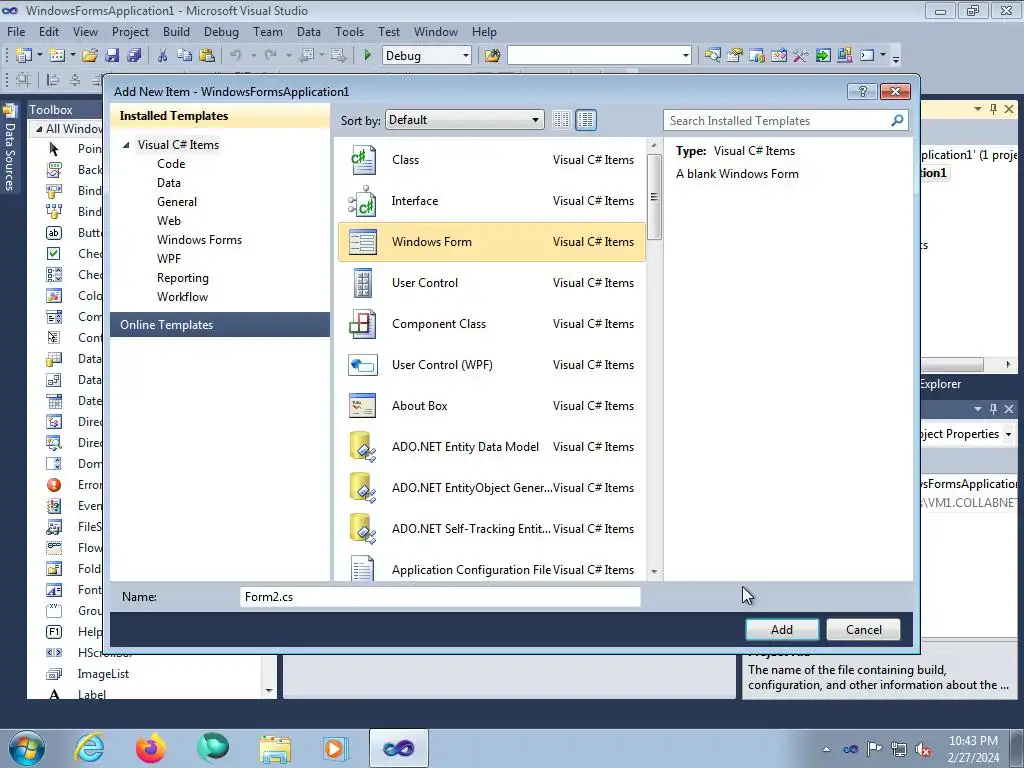This screenshot has width=1024, height=768.
Task: Select the About Box template icon
Action: coord(362,406)
